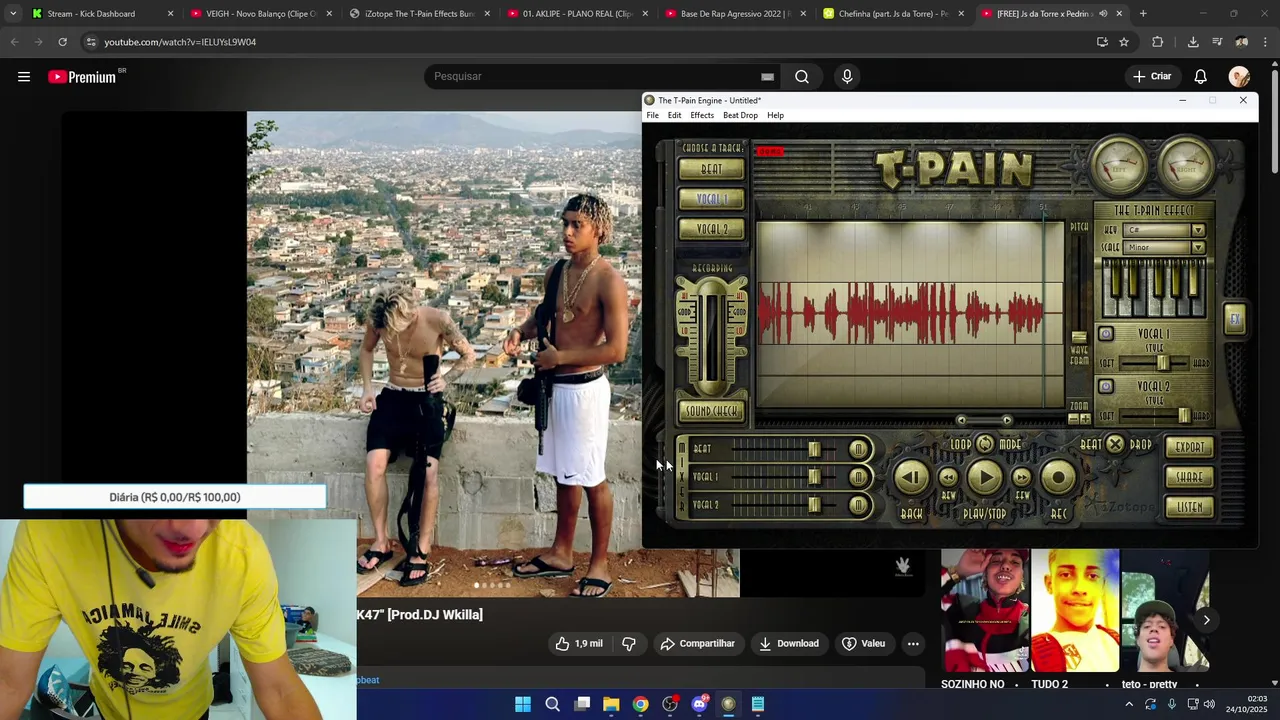This screenshot has width=1280, height=720.
Task: Open the Key dropdown showing C#
Action: (1165, 230)
